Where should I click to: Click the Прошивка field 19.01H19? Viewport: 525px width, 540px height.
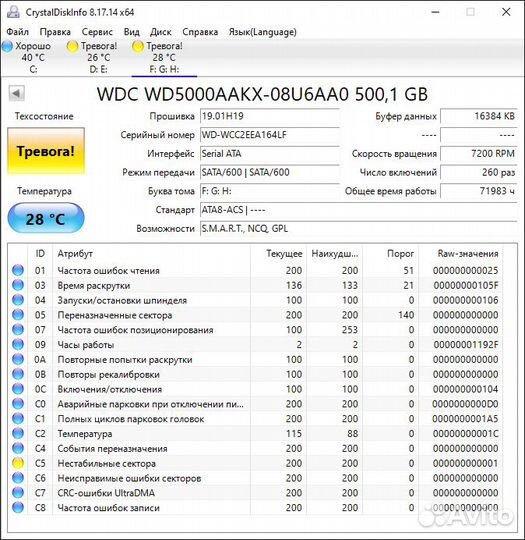[x=270, y=116]
